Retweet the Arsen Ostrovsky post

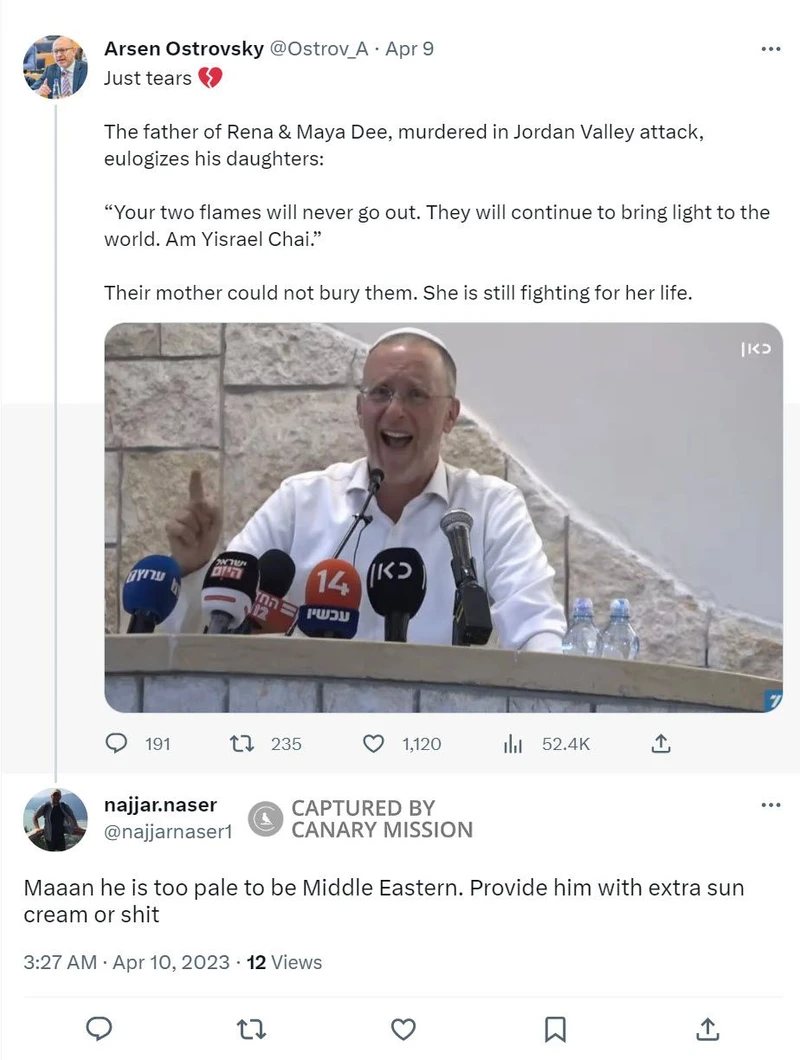click(x=243, y=743)
